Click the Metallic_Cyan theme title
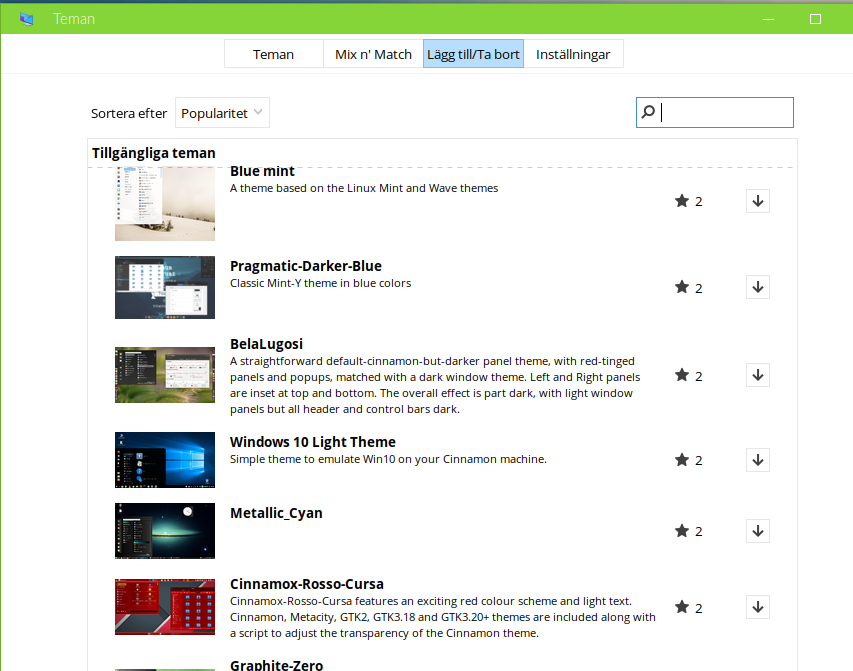853x671 pixels. pos(276,513)
